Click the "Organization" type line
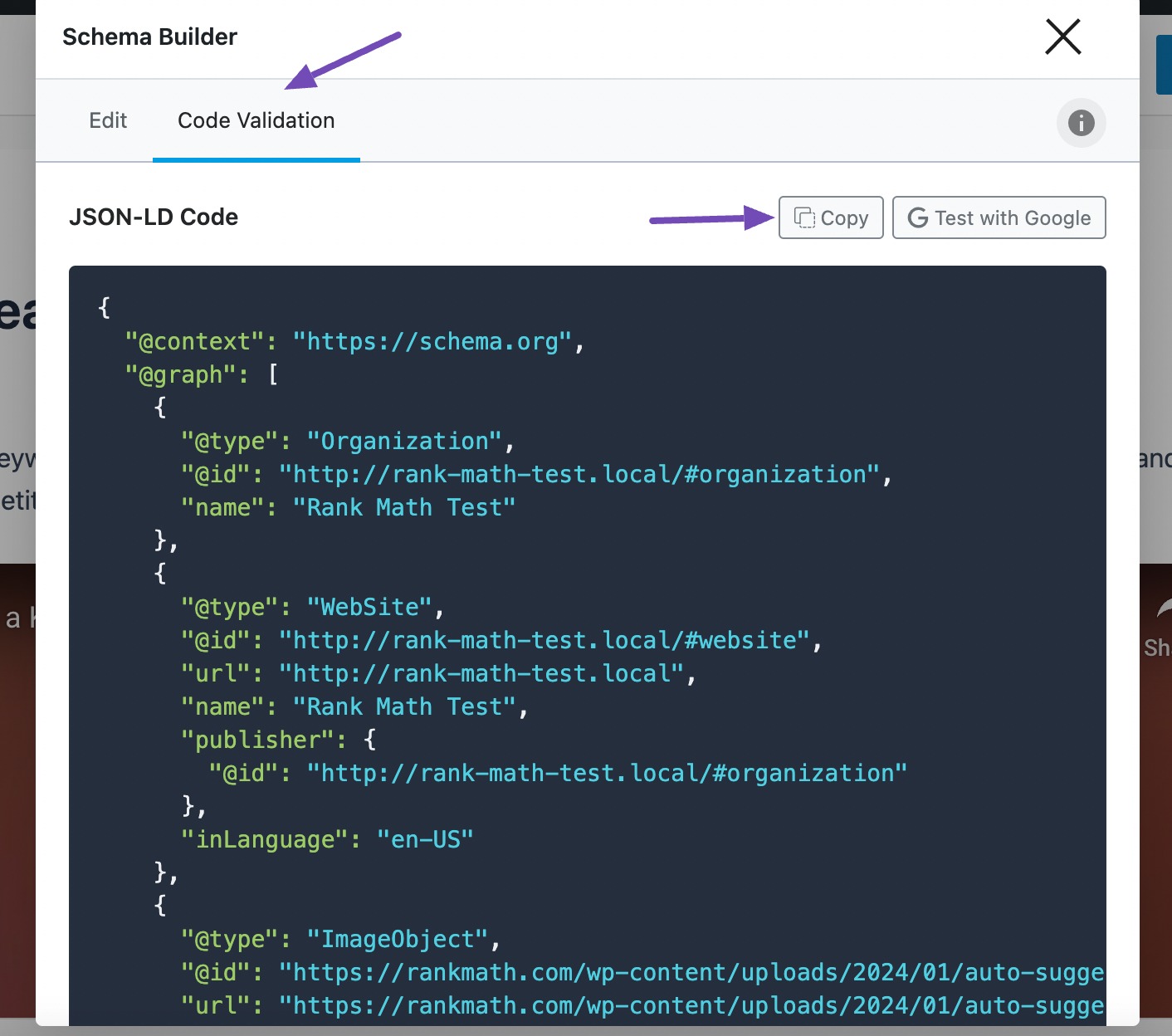Viewport: 1172px width, 1036px height. point(348,442)
